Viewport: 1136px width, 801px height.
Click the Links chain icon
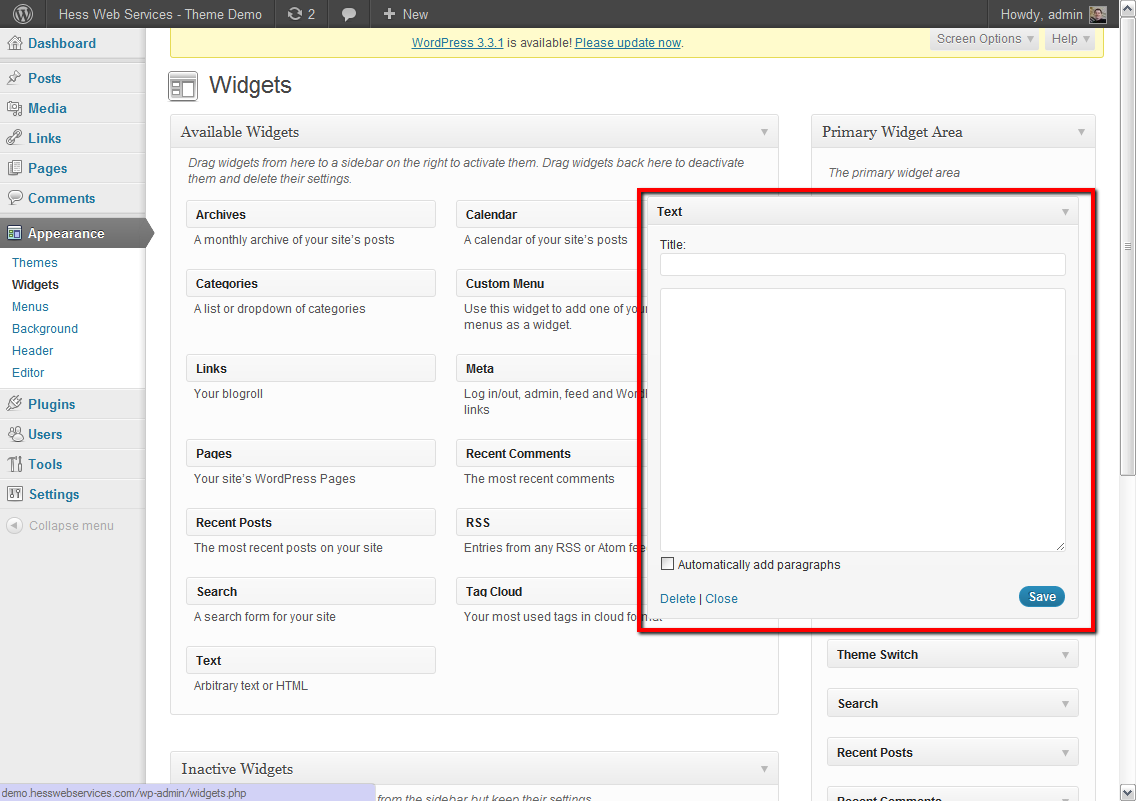[14, 138]
